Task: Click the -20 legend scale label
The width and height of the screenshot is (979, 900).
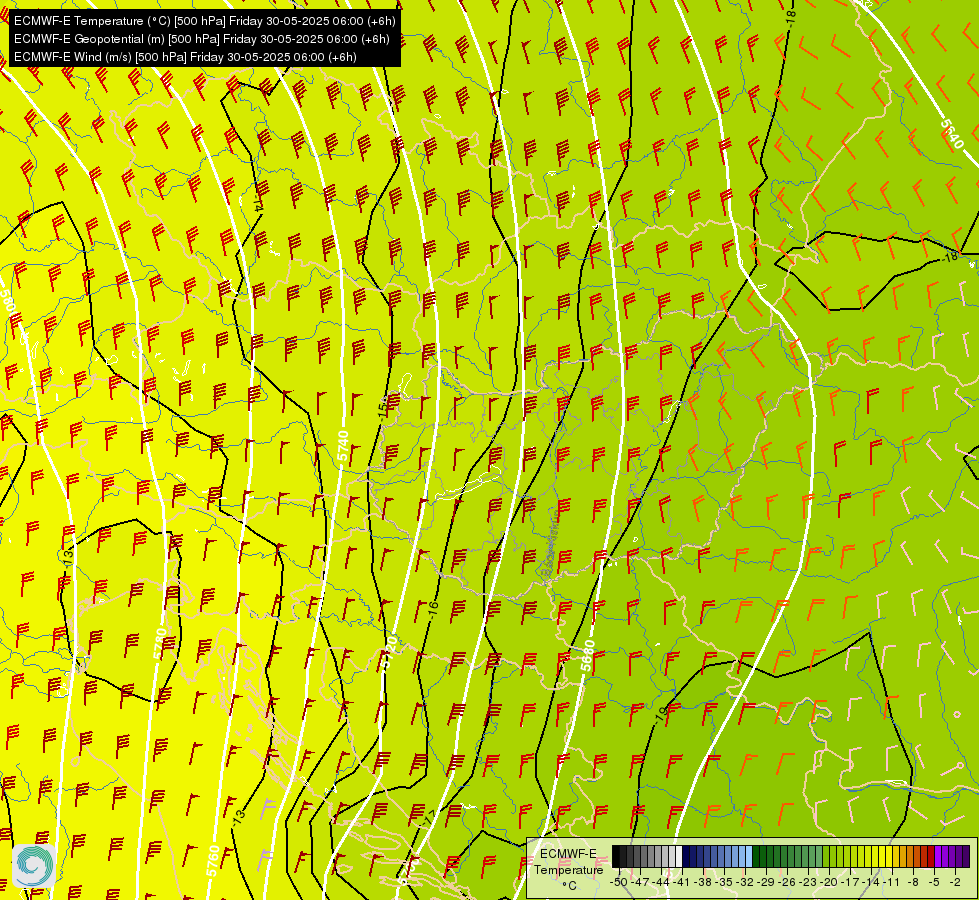Action: pos(829,882)
